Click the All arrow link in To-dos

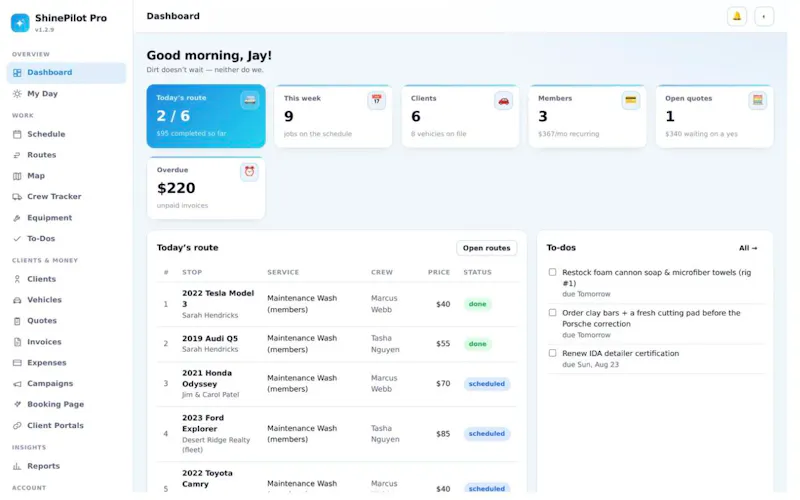coord(748,248)
